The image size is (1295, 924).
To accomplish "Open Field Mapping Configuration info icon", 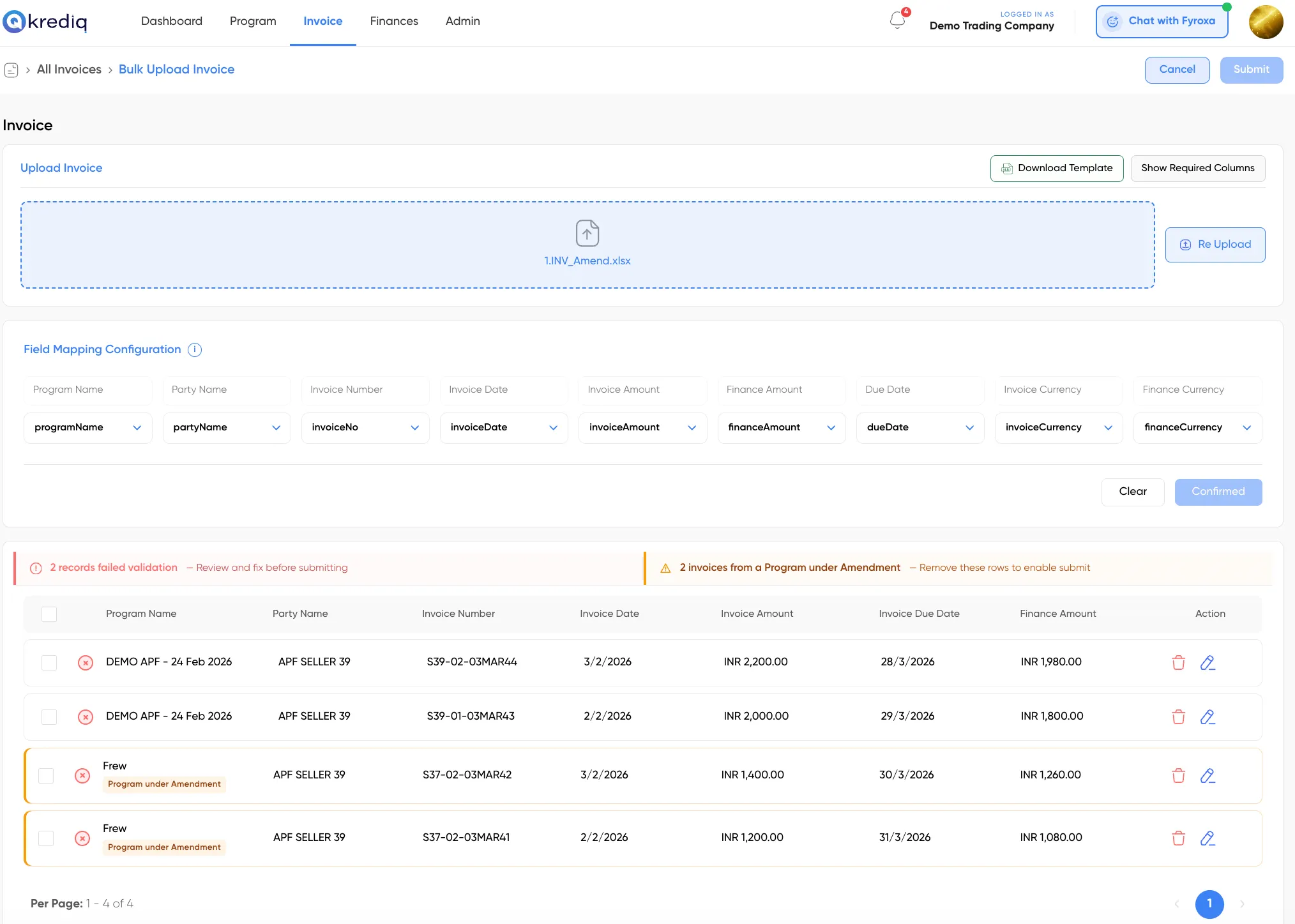I will [x=195, y=350].
